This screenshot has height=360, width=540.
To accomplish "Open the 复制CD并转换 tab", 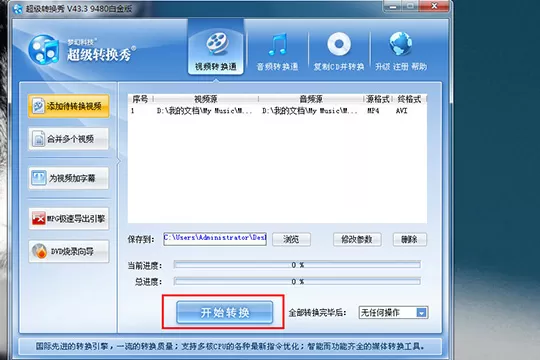I will [339, 52].
